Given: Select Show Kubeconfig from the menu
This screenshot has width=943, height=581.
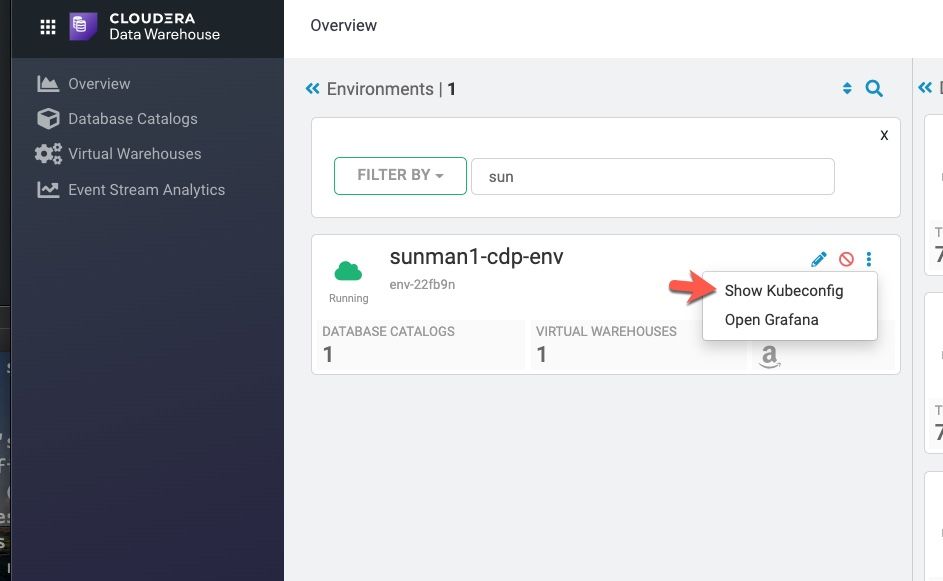Looking at the screenshot, I should point(784,290).
